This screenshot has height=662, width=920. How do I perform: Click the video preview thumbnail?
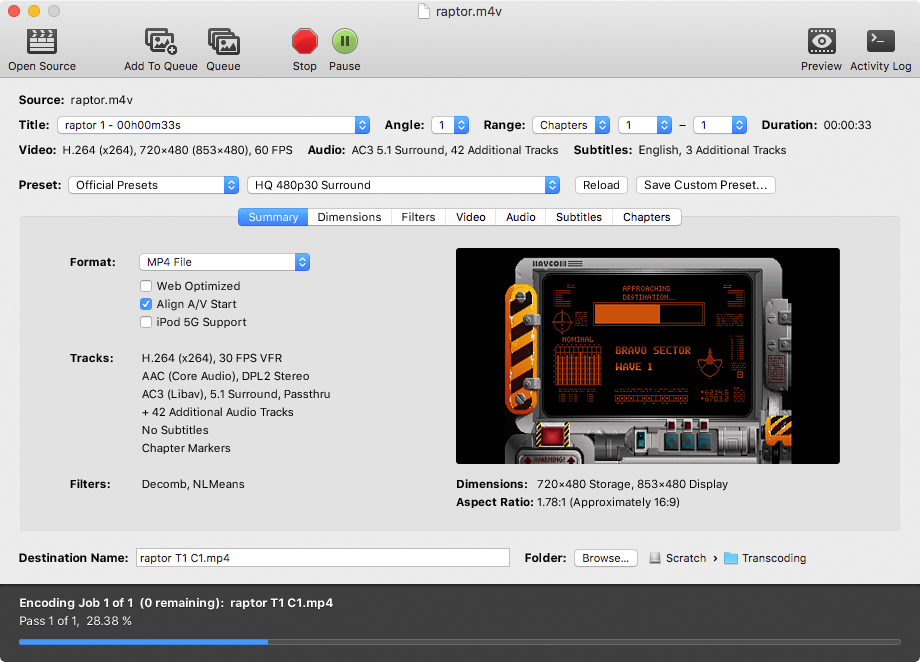pos(648,356)
